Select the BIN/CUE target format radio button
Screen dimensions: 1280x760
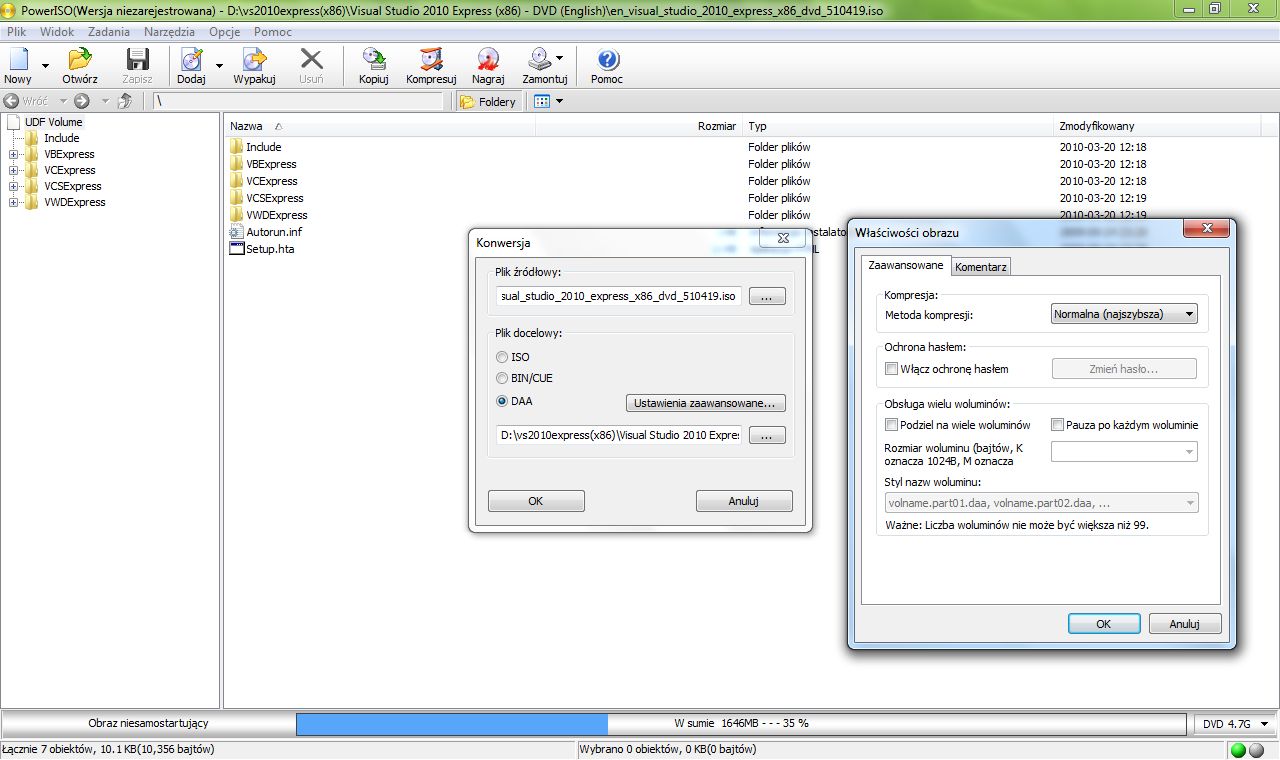click(502, 379)
